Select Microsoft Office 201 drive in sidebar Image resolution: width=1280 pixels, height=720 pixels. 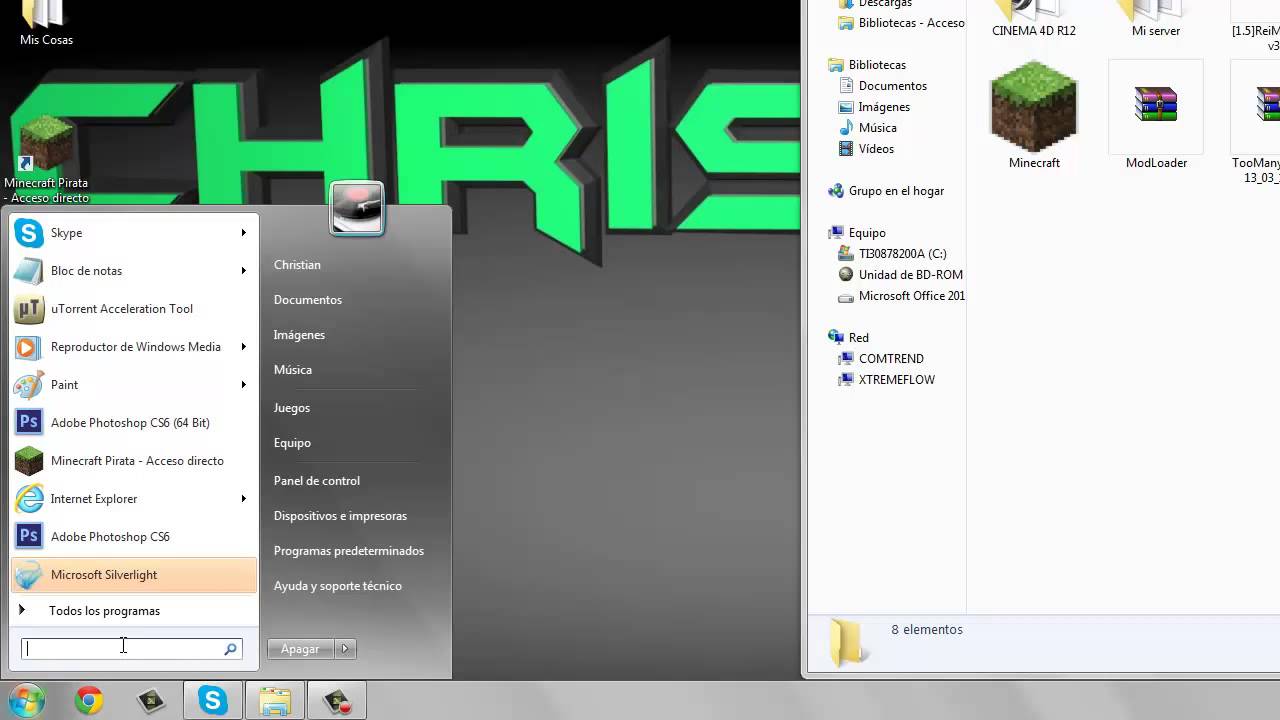click(911, 296)
